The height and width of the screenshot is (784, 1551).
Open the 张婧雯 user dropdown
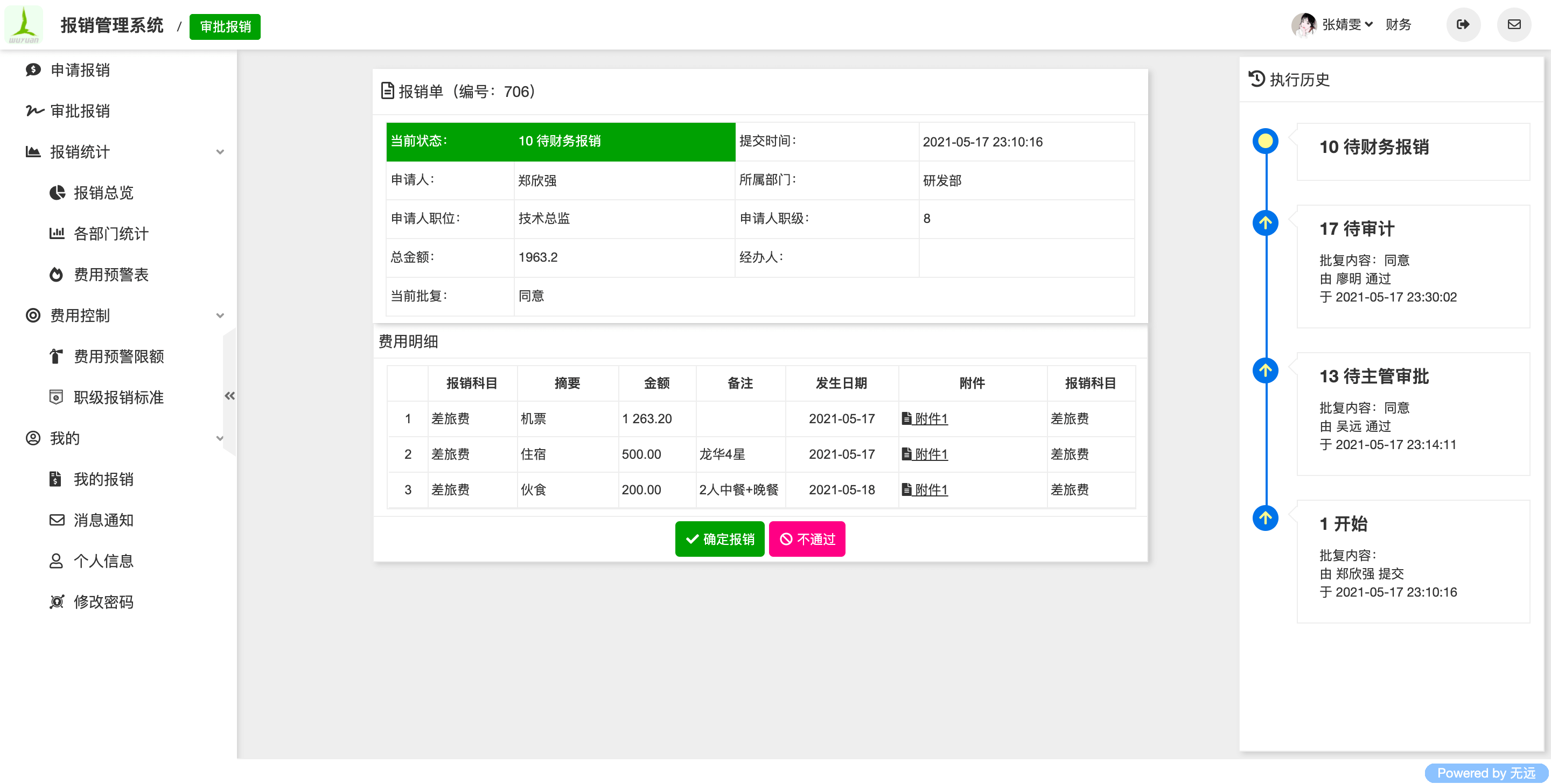click(x=1346, y=25)
